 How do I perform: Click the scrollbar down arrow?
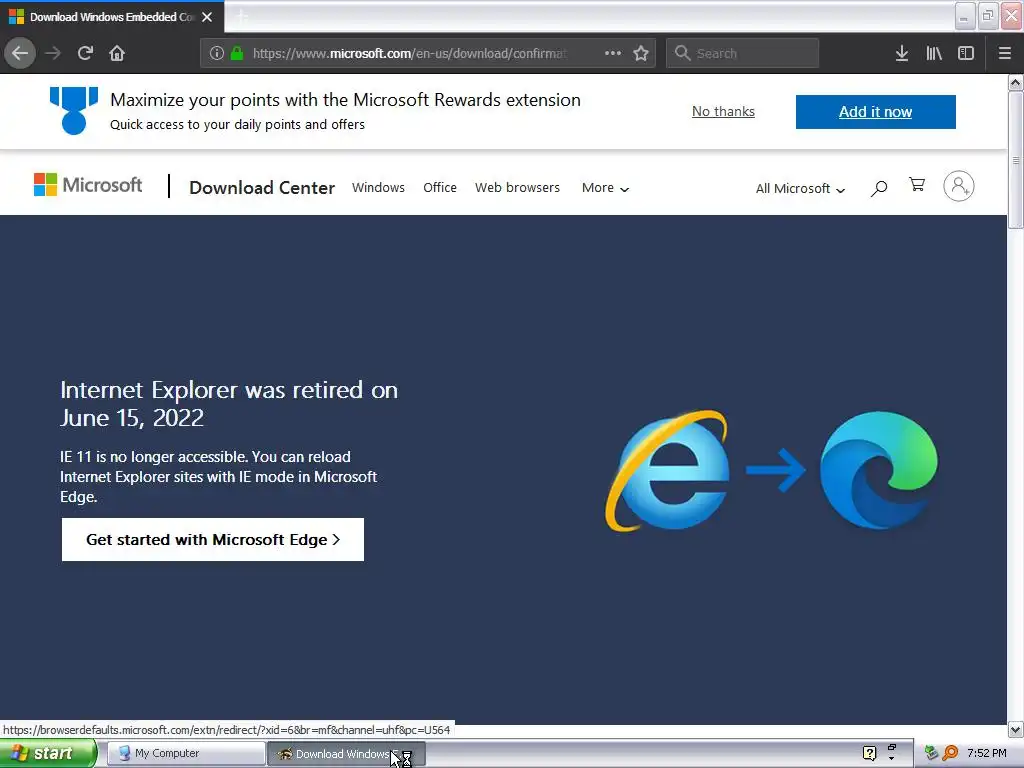[x=1016, y=730]
